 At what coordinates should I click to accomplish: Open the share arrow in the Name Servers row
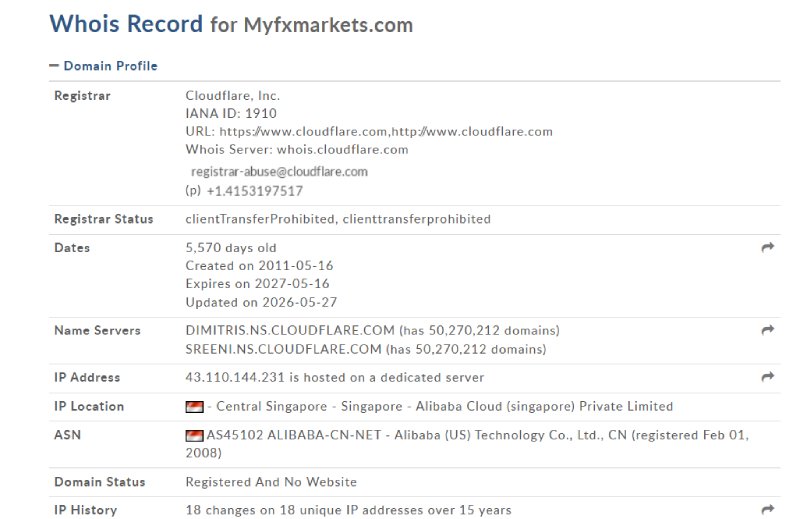[767, 330]
